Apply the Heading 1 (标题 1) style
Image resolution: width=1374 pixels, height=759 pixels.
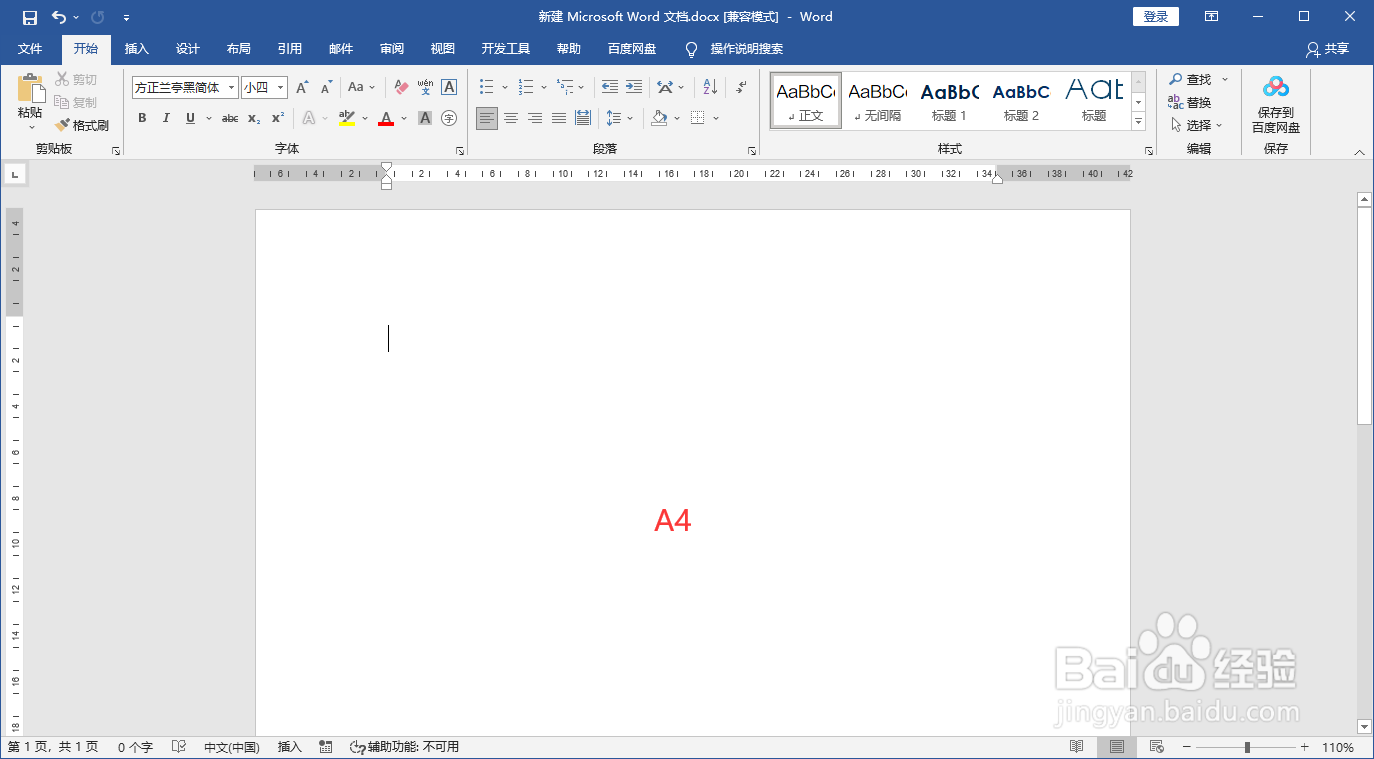[949, 100]
